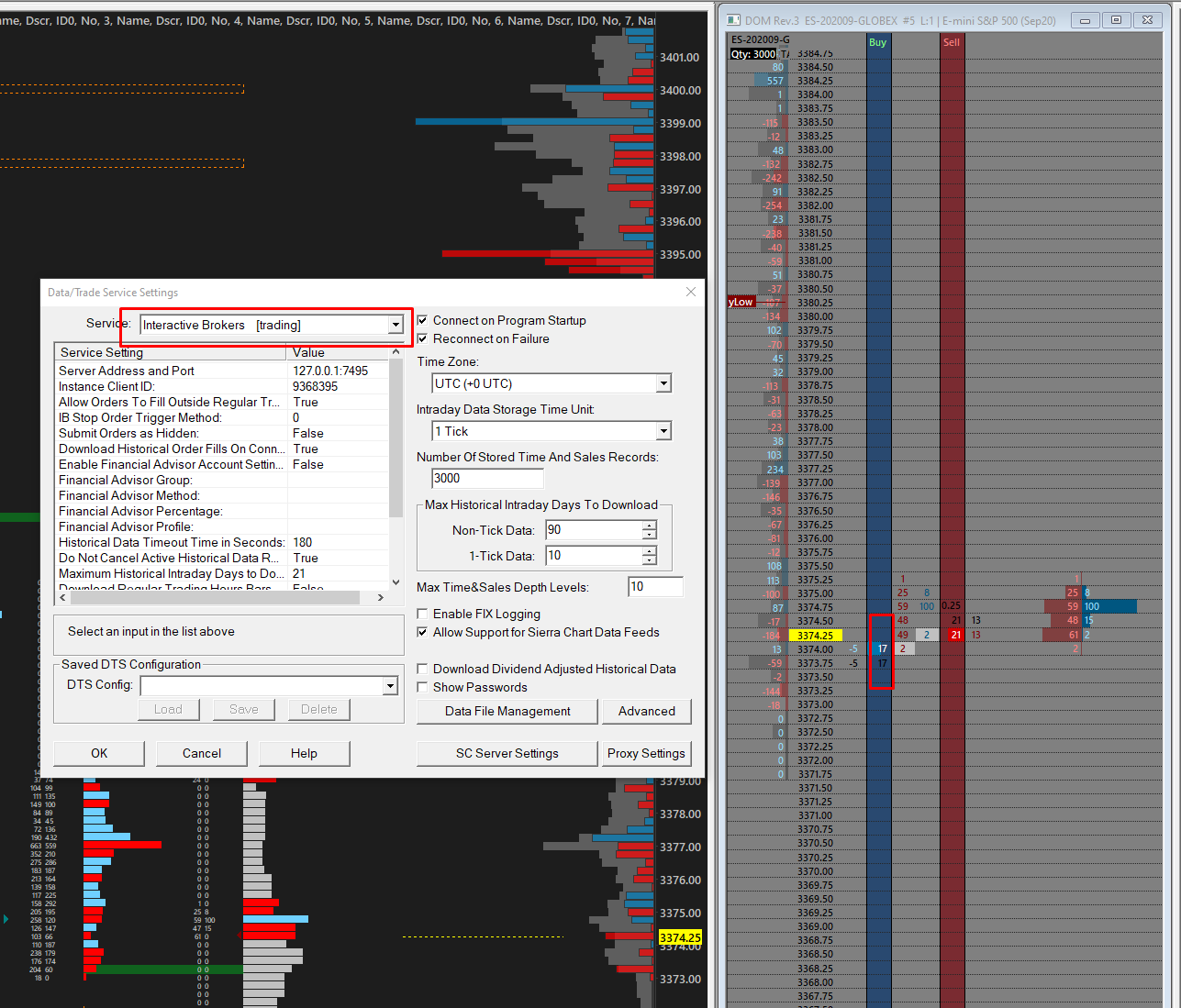Open Intraday Data Storage Time Unit dropdown
This screenshot has width=1181, height=1008.
pyautogui.click(x=663, y=431)
